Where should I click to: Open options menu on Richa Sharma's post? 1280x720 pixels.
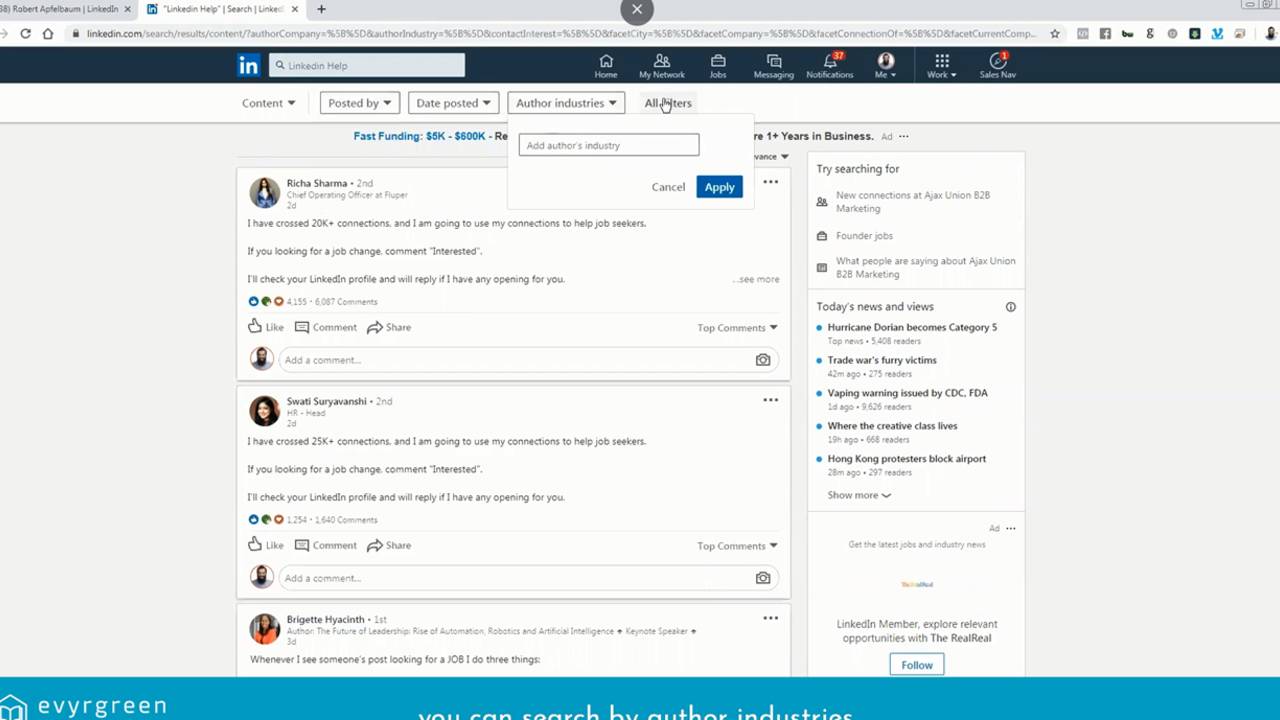click(x=770, y=182)
